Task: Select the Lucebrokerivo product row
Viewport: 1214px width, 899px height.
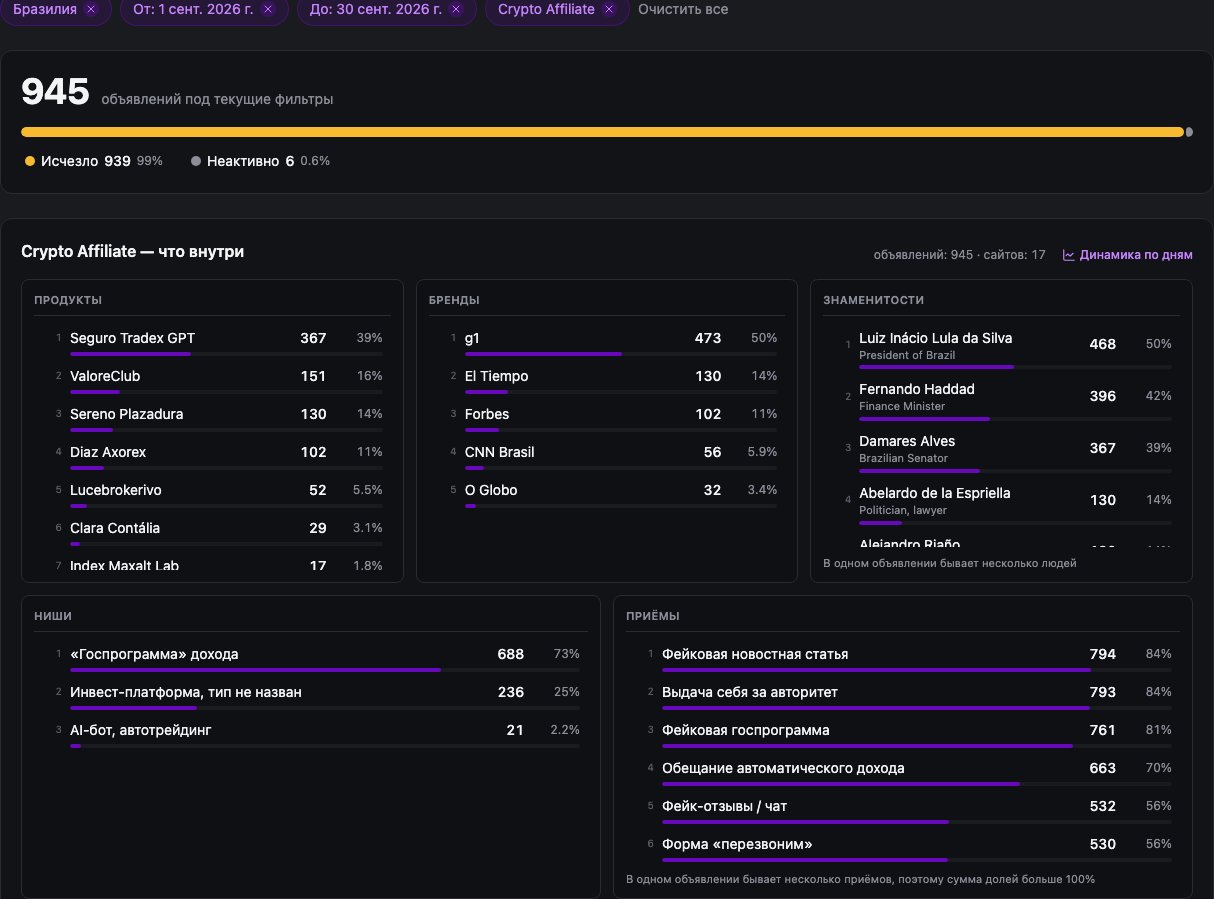Action: 212,493
